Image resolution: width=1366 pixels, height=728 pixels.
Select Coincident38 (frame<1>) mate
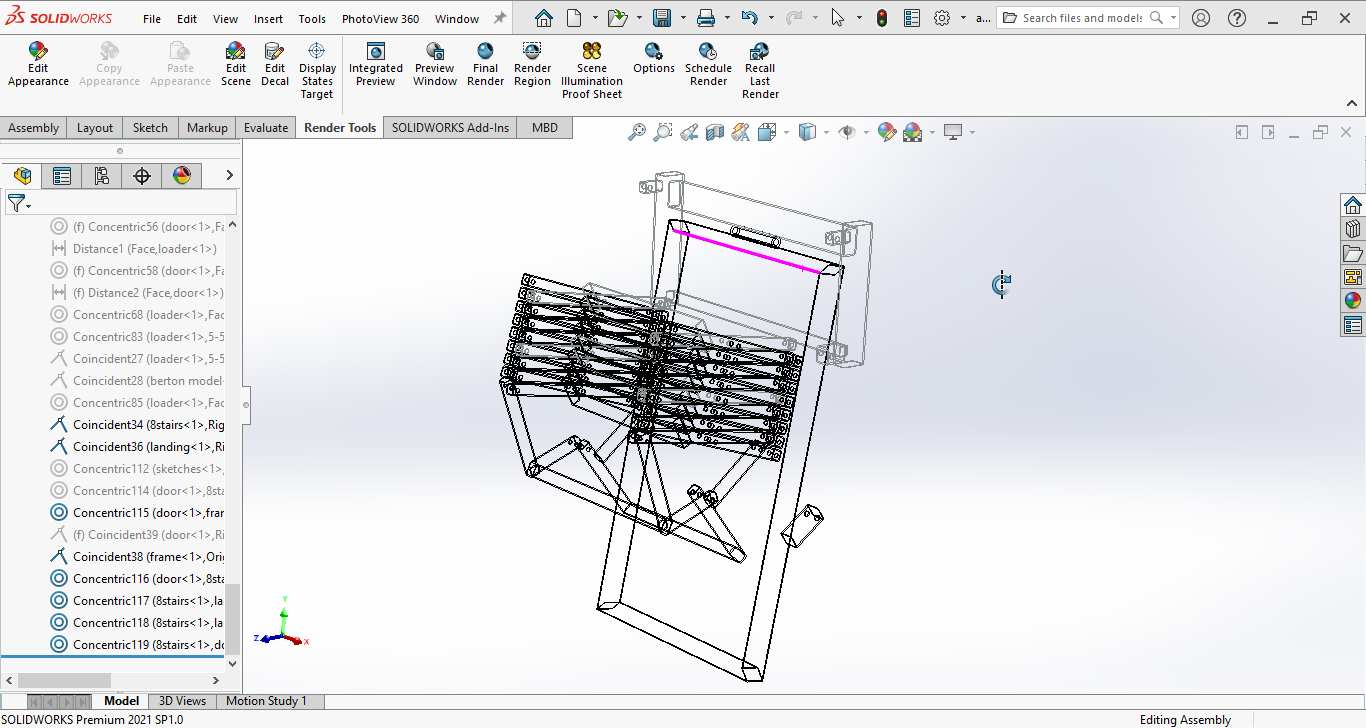(138, 556)
